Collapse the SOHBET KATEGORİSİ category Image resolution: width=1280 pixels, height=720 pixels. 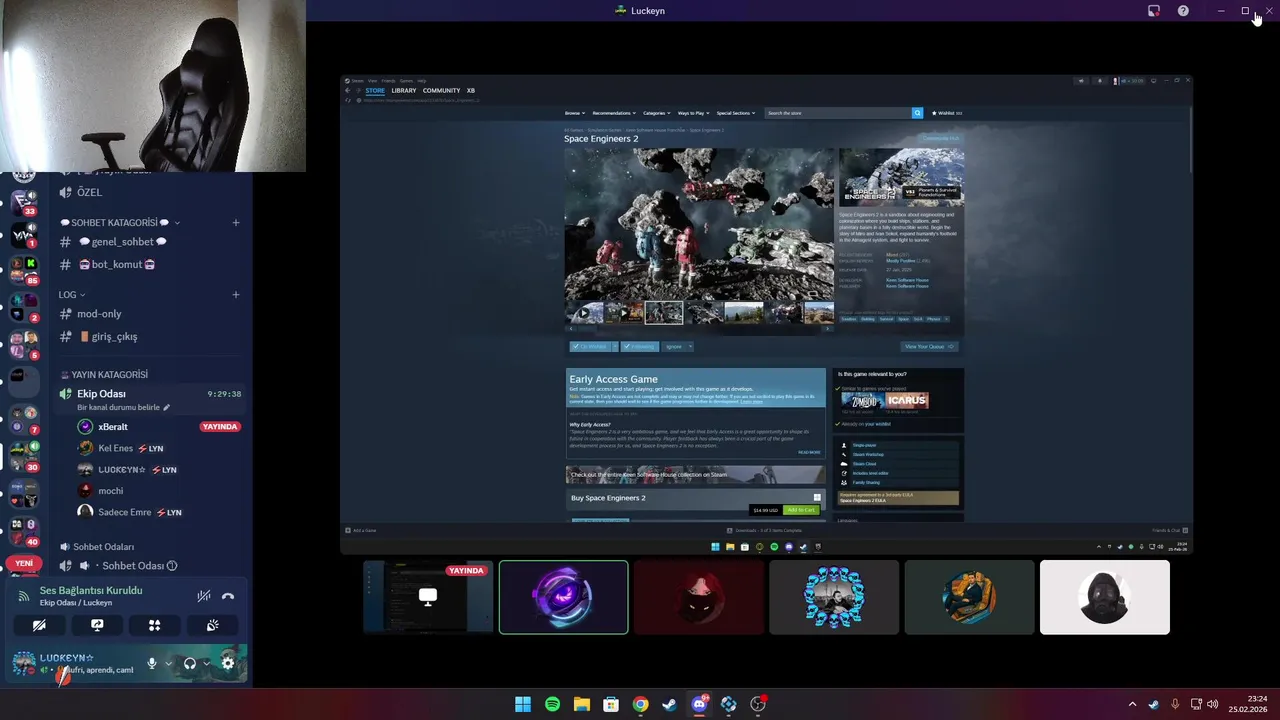[119, 222]
